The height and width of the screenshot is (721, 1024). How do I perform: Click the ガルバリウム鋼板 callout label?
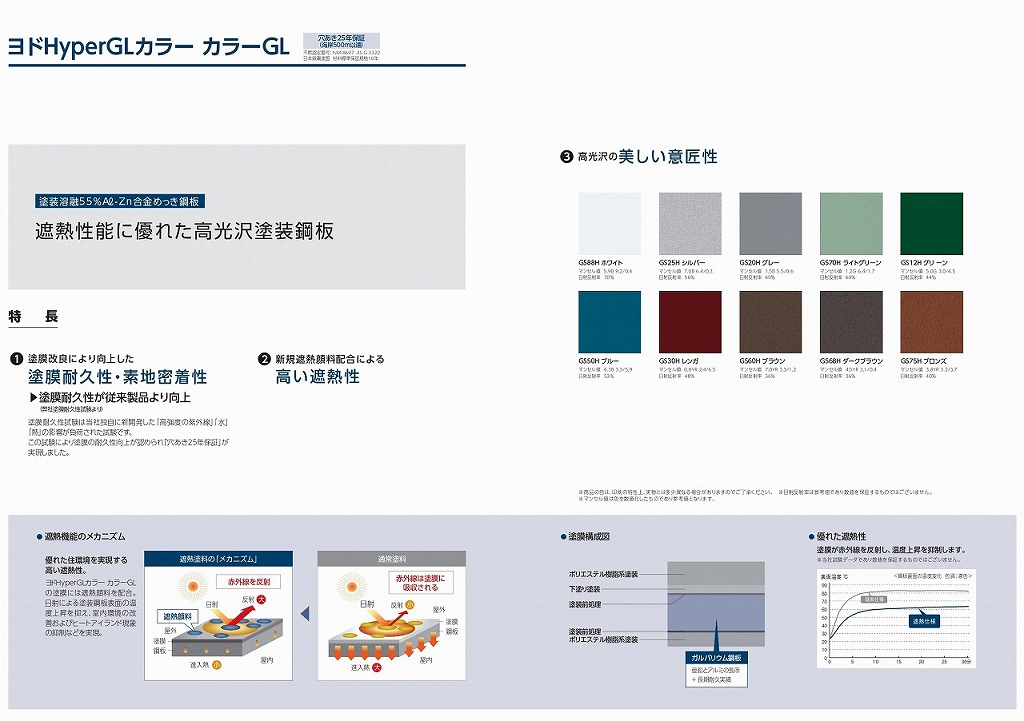716,656
